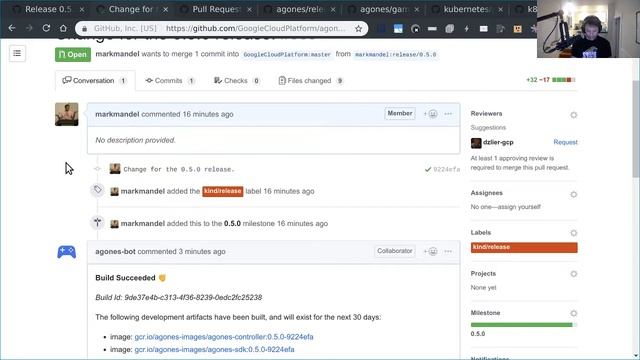The height and width of the screenshot is (360, 640).
Task: Click the commit status checkmark icon
Action: (x=428, y=169)
